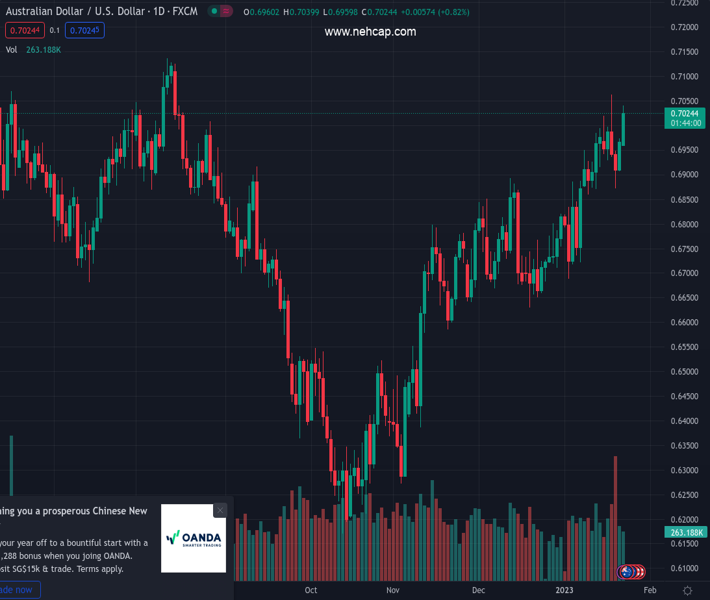710x600 pixels.
Task: Click the blue buy price 0.70245 button
Action: click(x=85, y=30)
